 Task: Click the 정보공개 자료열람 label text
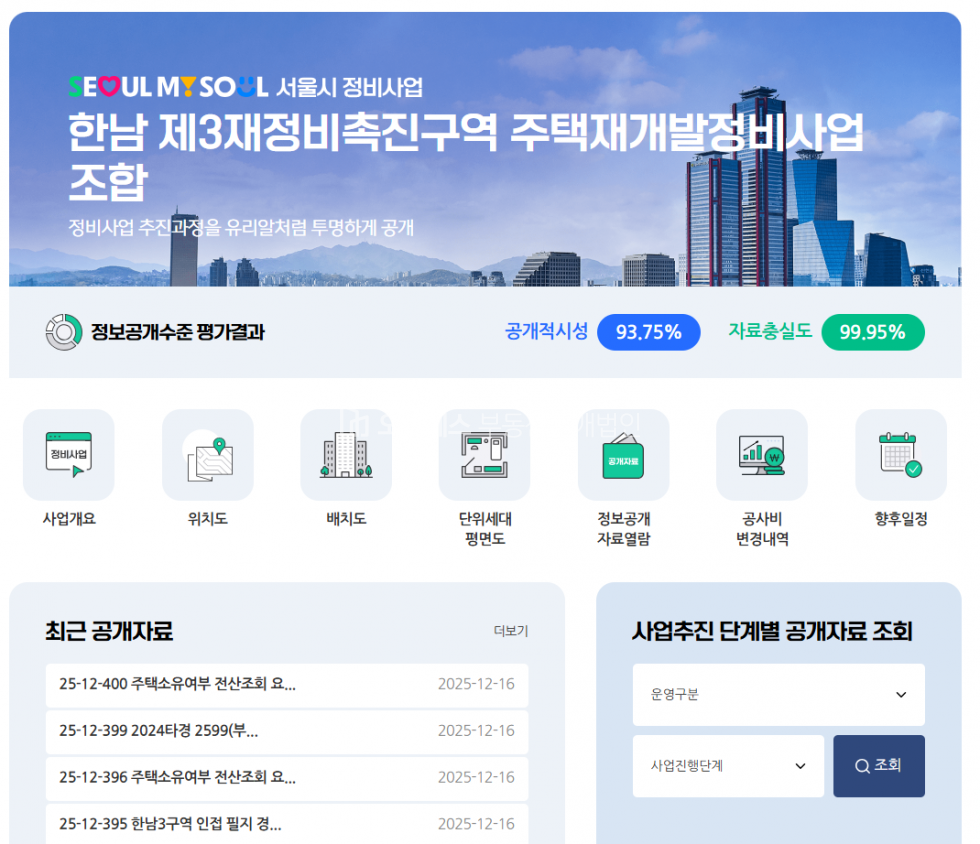[623, 529]
